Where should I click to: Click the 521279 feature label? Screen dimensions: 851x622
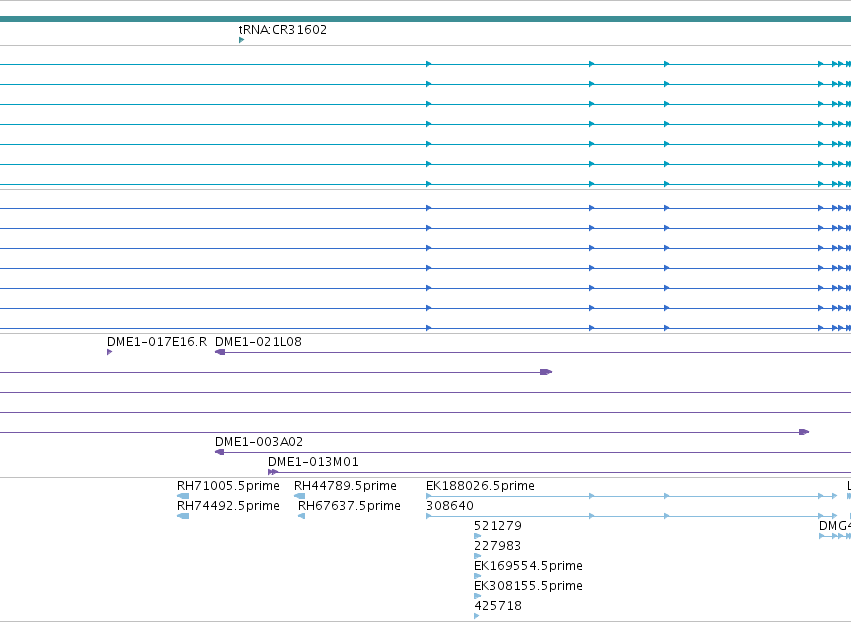click(x=498, y=526)
